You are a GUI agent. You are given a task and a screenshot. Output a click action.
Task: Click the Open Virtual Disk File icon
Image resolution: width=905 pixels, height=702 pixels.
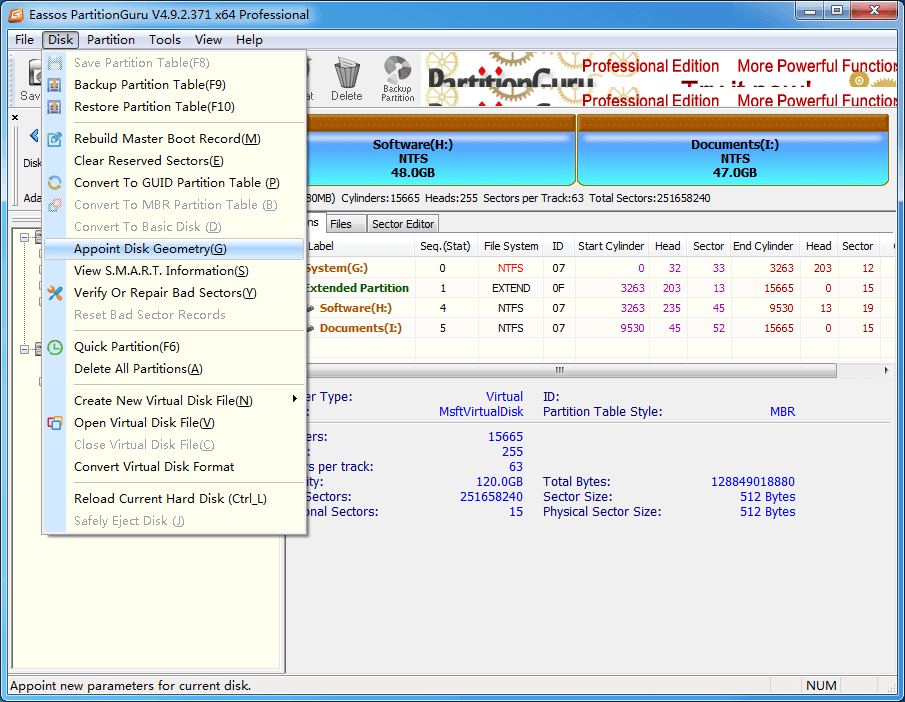(55, 423)
